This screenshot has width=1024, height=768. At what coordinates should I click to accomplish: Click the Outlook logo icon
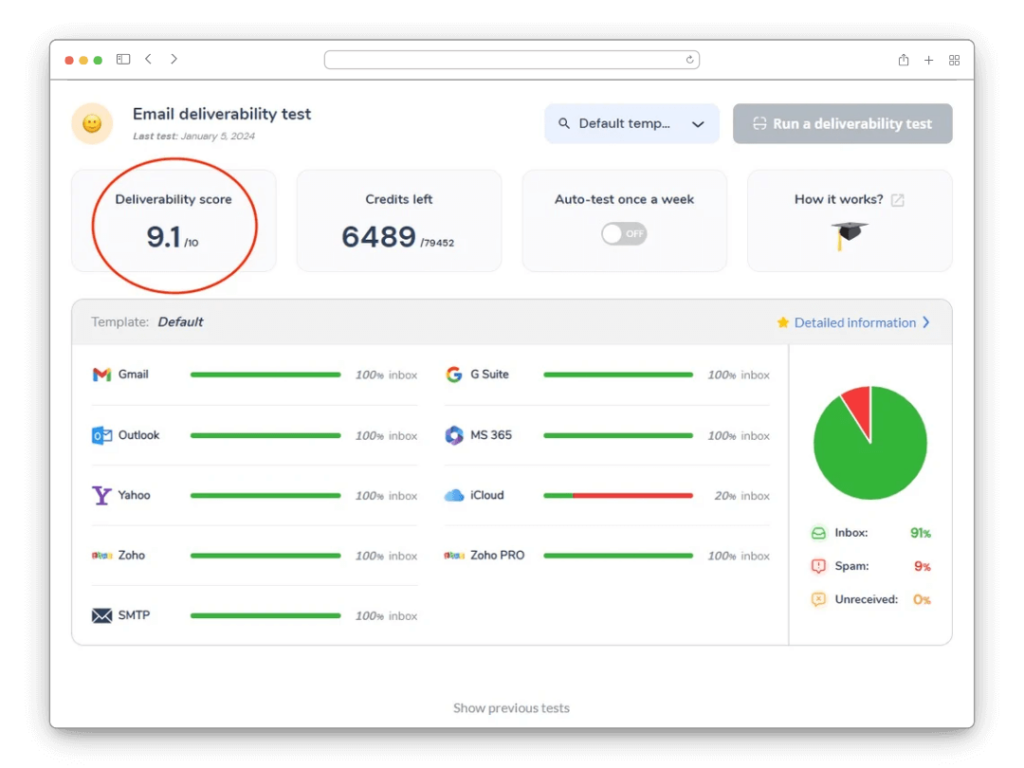(x=101, y=435)
